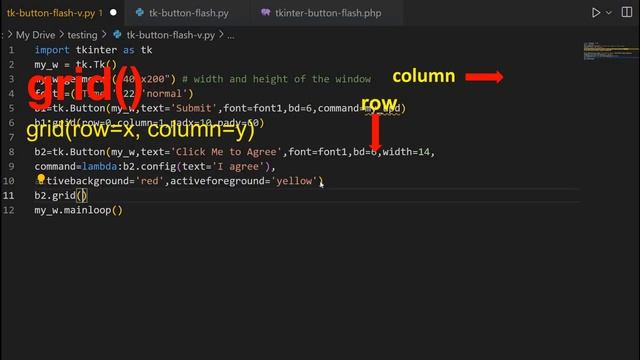The height and width of the screenshot is (360, 640).
Task: Click 'my_w = tk.Tk()' on line 2
Action: [x=76, y=64]
